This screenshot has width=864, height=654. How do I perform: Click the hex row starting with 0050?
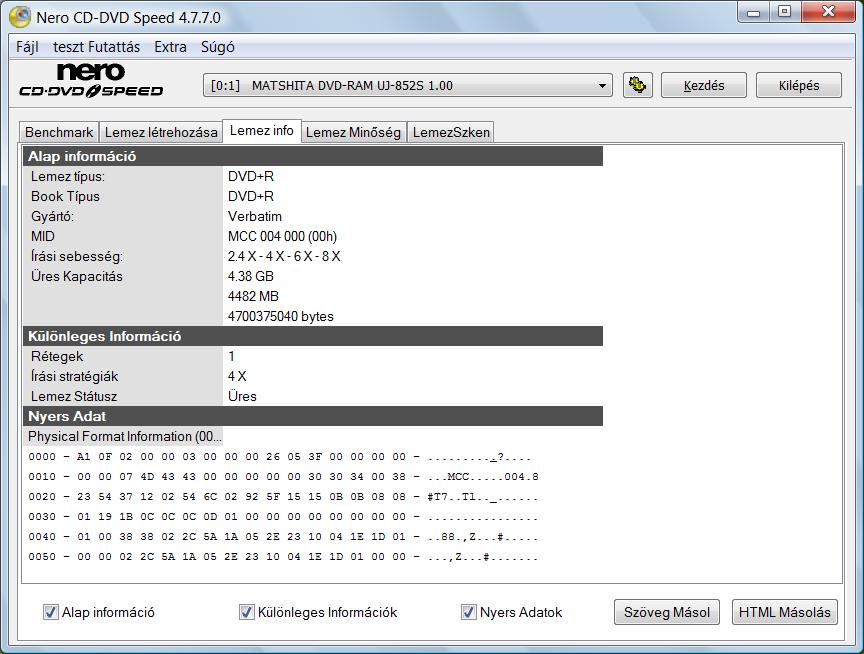coord(283,556)
